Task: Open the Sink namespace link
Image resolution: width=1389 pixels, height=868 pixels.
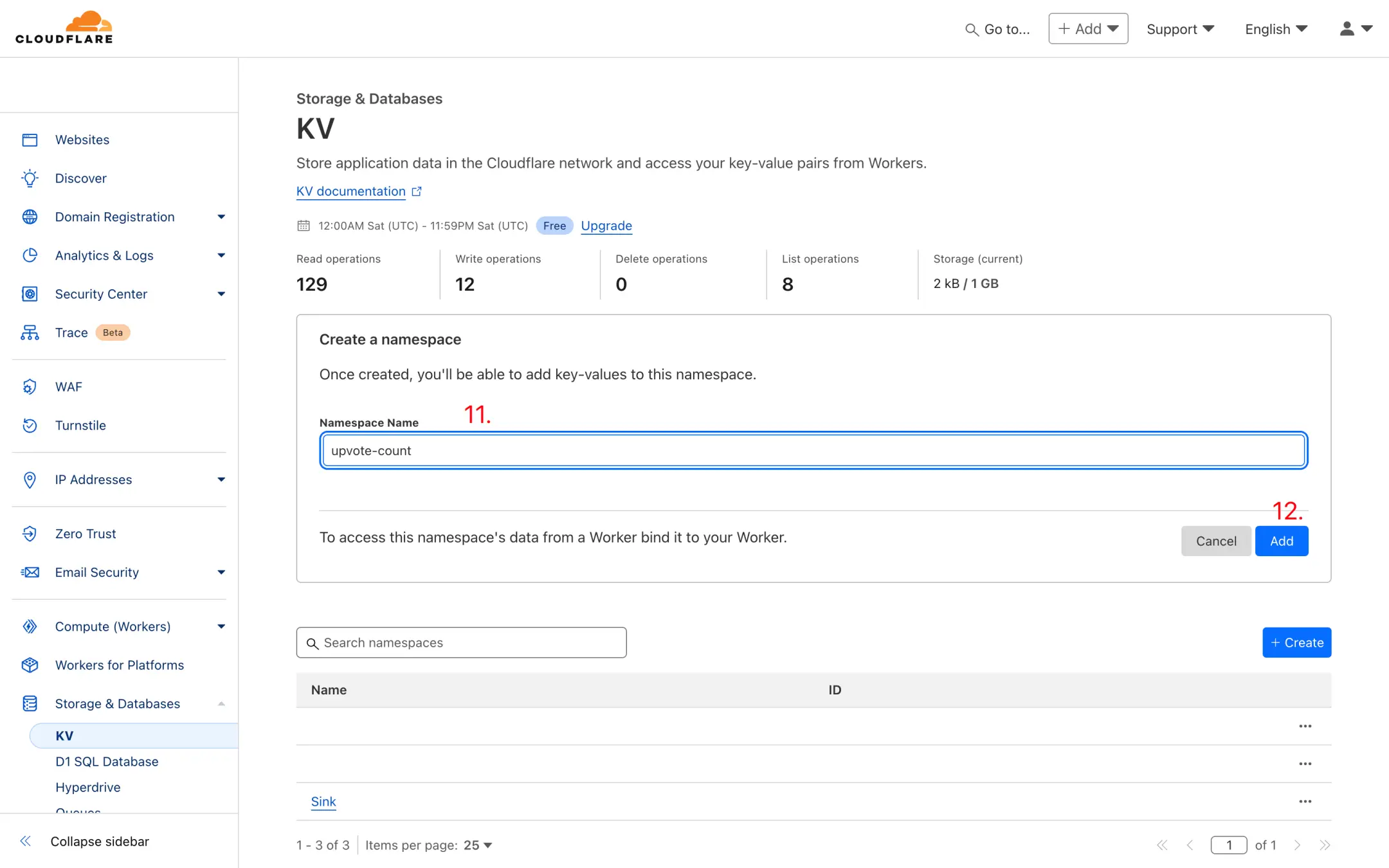Action: 323,801
